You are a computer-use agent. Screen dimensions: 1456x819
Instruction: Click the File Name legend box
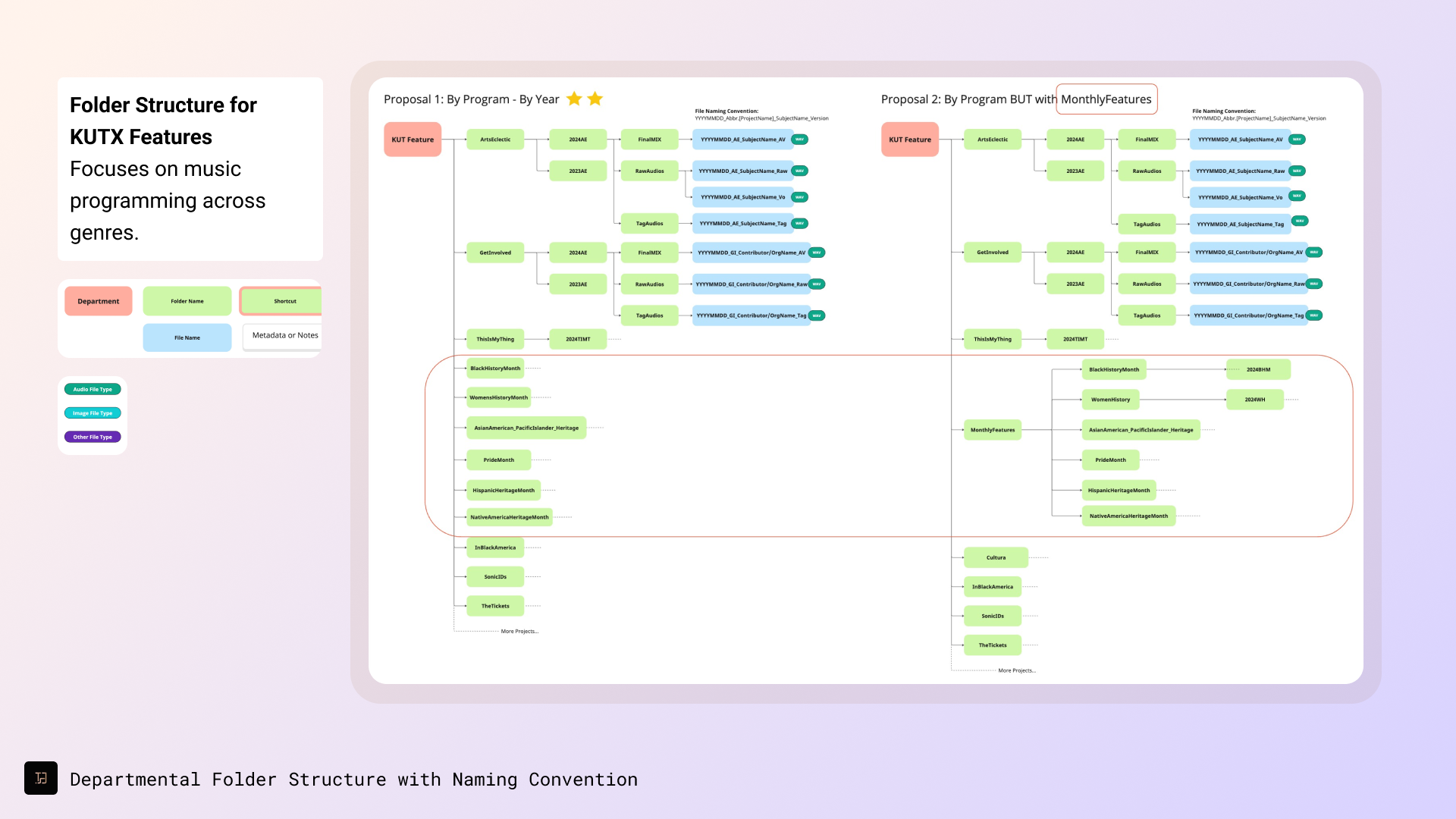187,337
